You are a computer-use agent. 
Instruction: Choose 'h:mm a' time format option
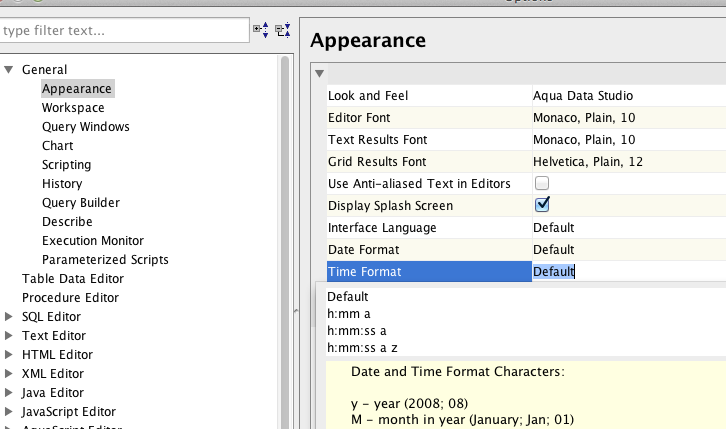pos(349,314)
